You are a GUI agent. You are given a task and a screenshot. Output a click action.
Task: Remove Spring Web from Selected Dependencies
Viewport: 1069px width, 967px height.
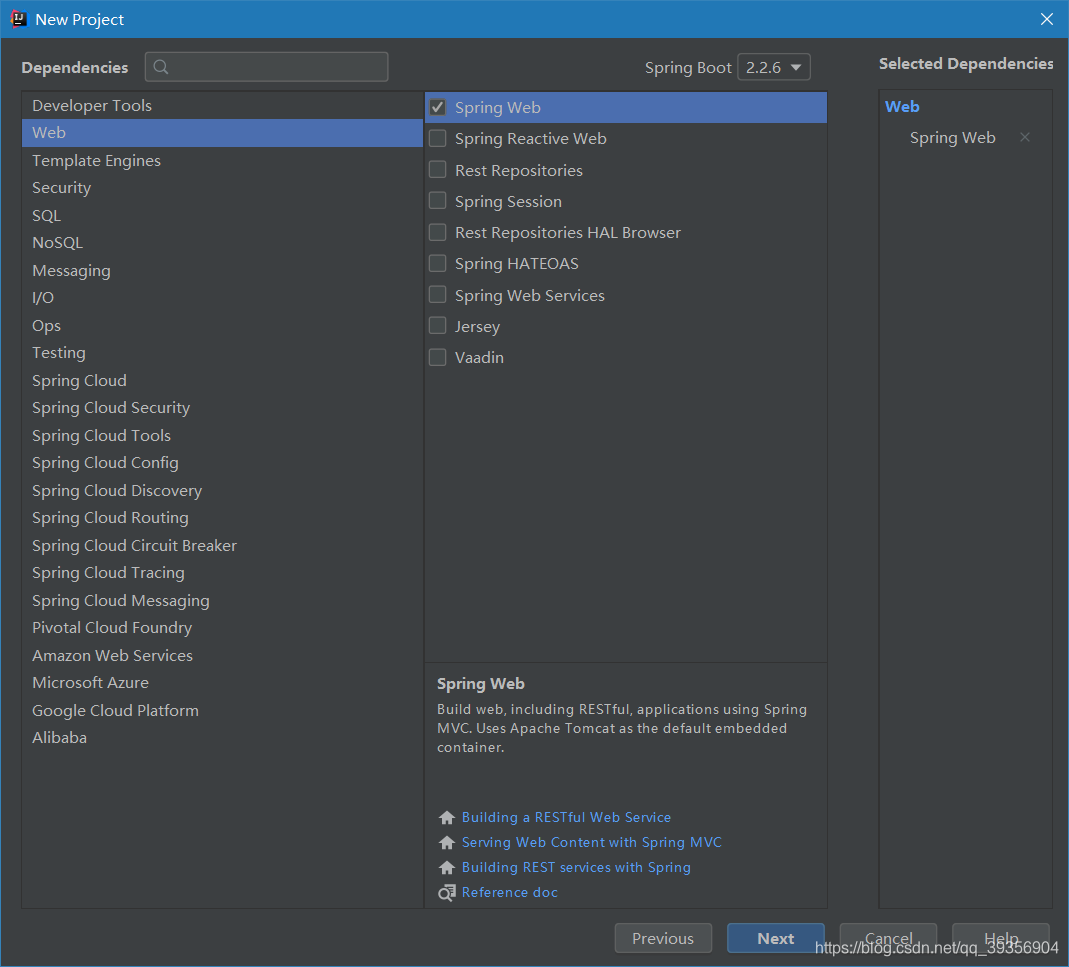[x=1024, y=137]
